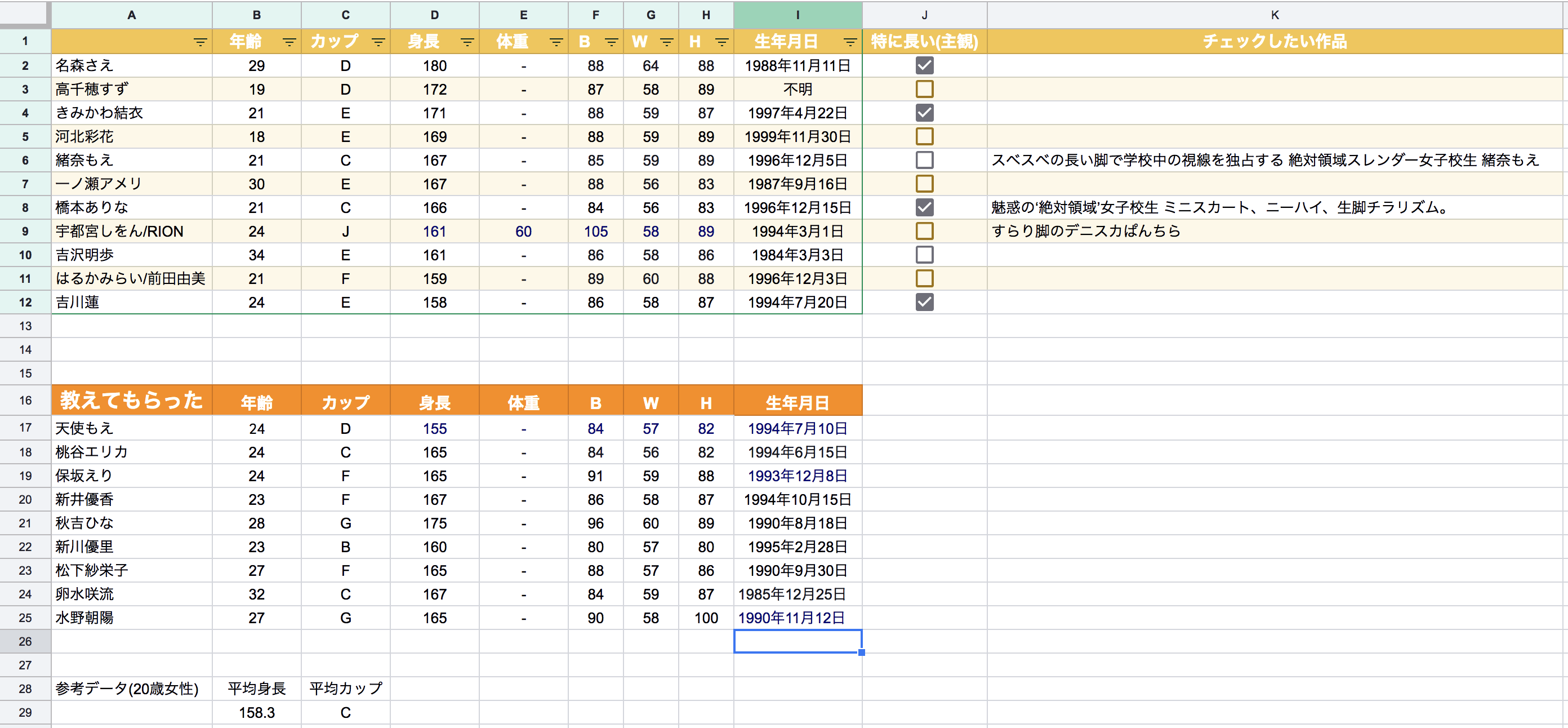Click the 生年月日 column filter icon
1568x728 pixels.
pos(850,42)
